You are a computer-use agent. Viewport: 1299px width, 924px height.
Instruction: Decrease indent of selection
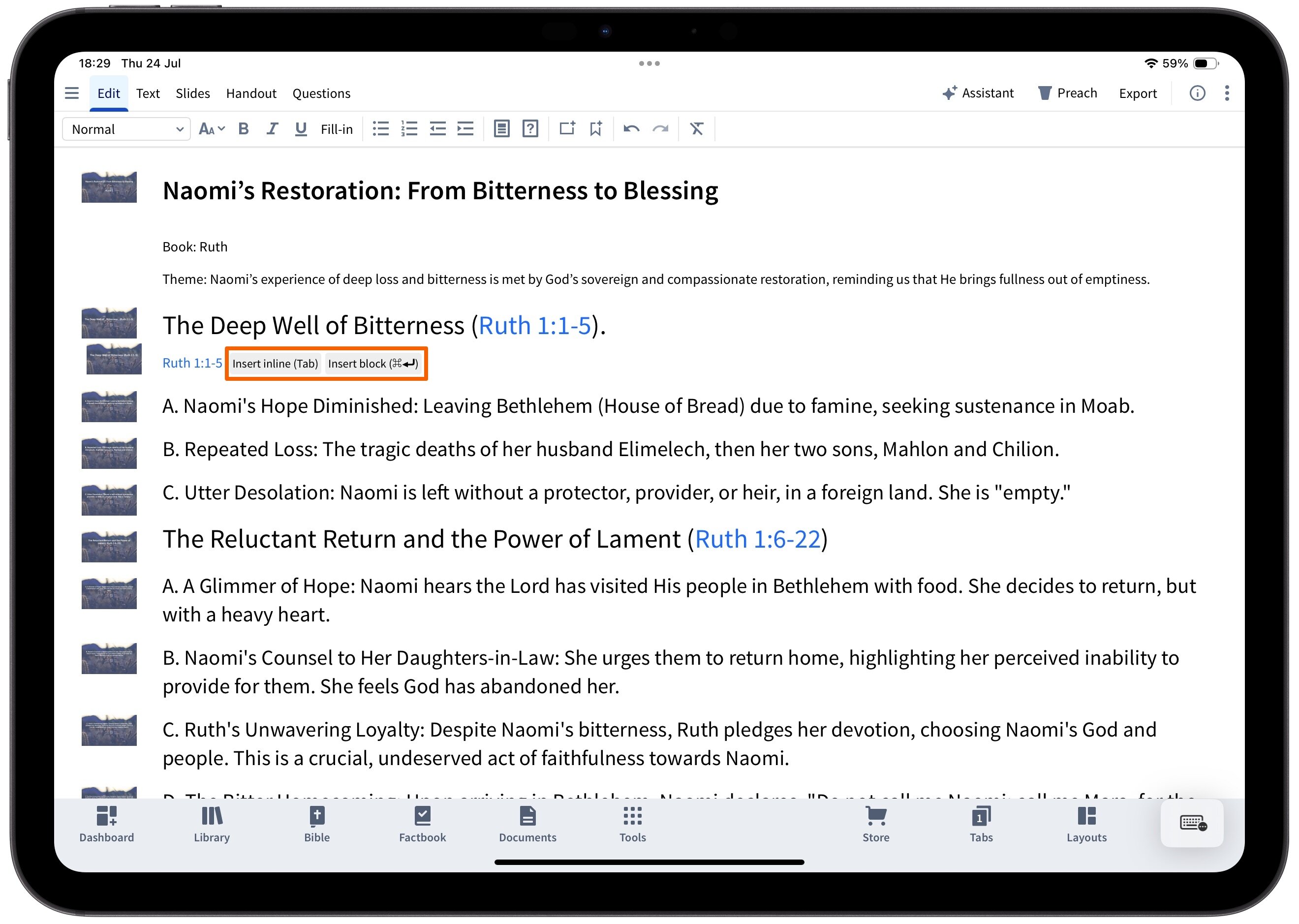(437, 129)
